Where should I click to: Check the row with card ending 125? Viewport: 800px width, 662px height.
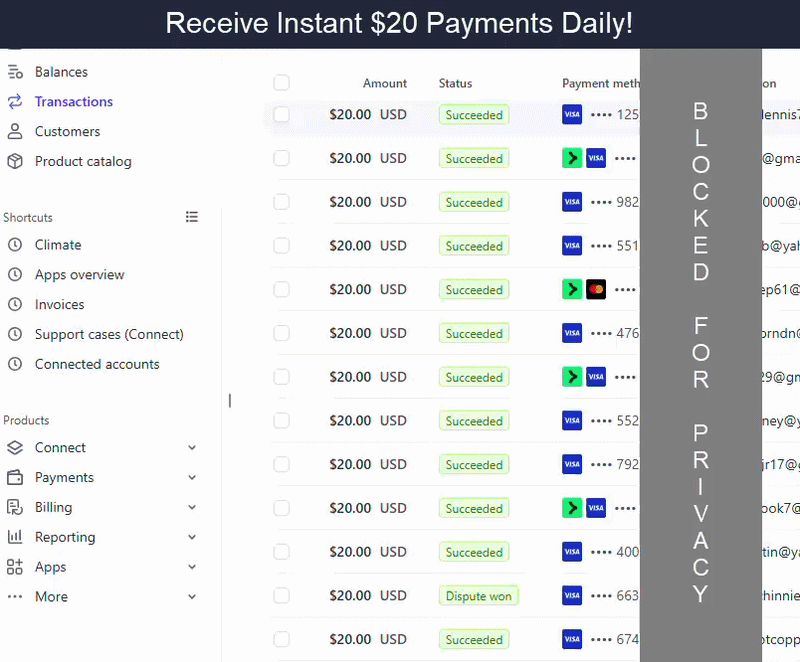pos(282,114)
